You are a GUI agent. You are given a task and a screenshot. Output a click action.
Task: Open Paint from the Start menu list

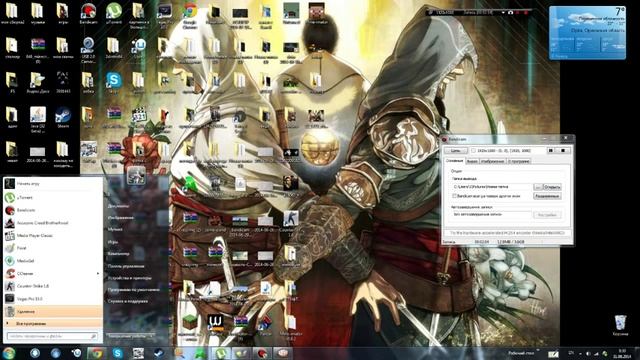tap(53, 248)
